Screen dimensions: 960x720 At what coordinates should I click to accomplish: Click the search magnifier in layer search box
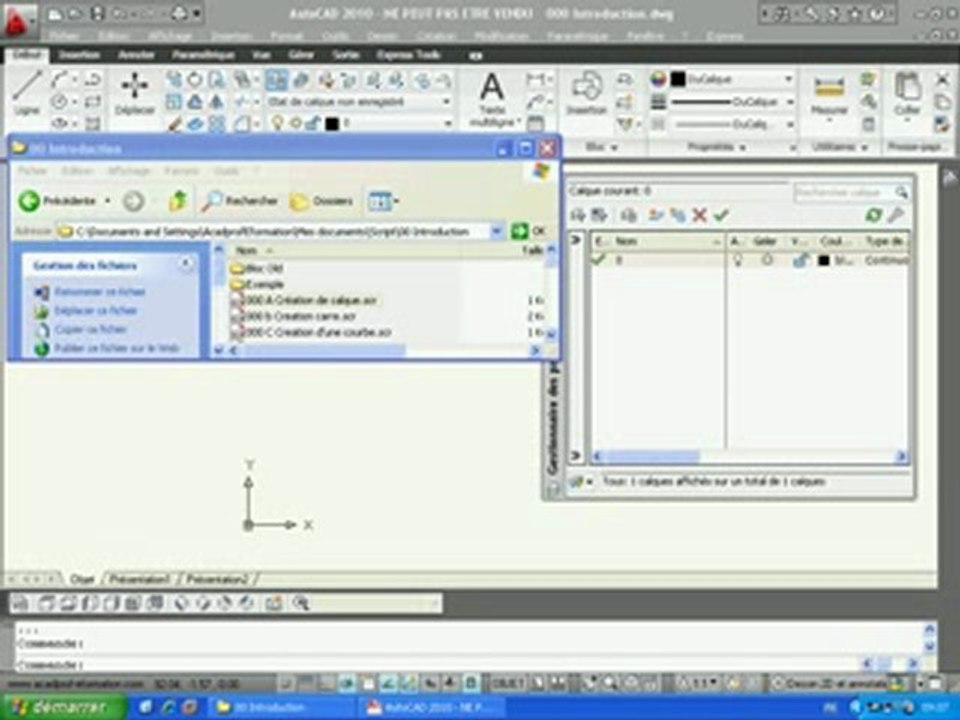click(901, 192)
